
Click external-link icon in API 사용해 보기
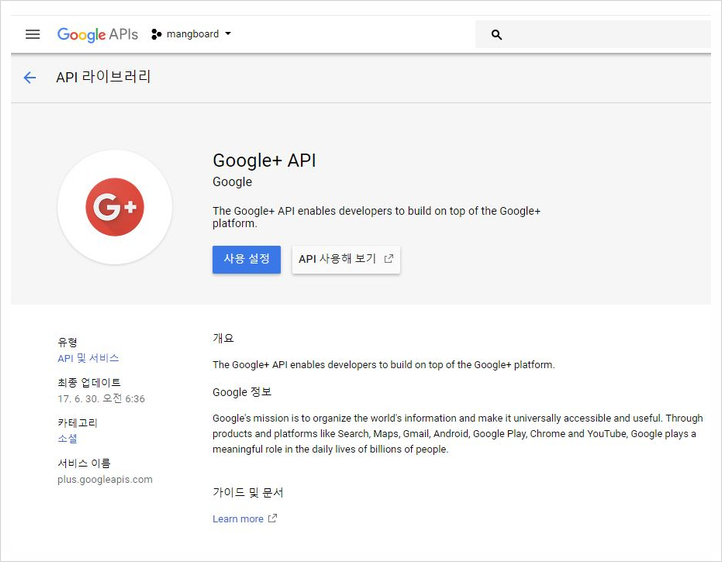(x=389, y=259)
